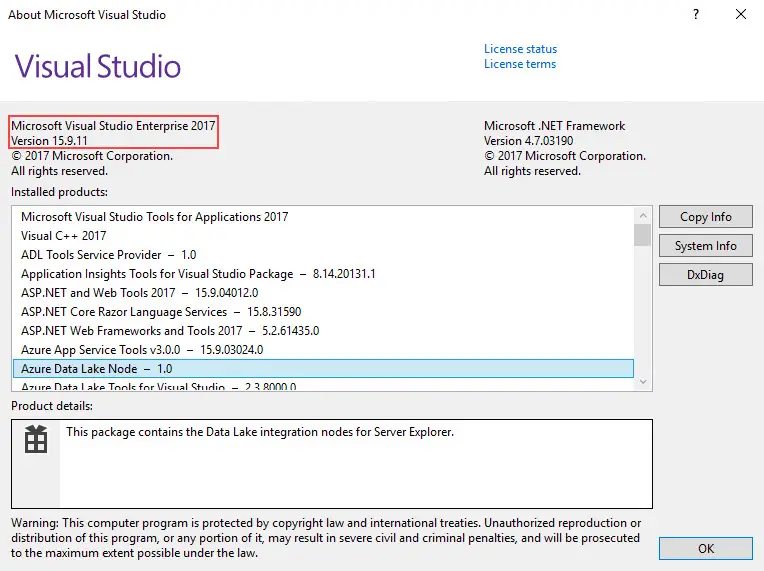Viewport: 764px width, 571px height.
Task: Select Application Insights Tools for Visual Studio Package
Action: click(324, 274)
